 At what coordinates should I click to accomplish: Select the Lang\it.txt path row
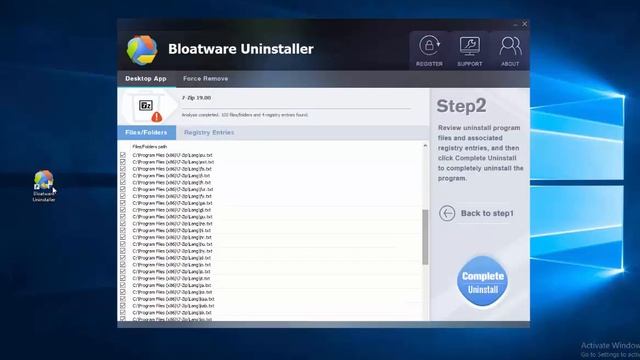171,278
